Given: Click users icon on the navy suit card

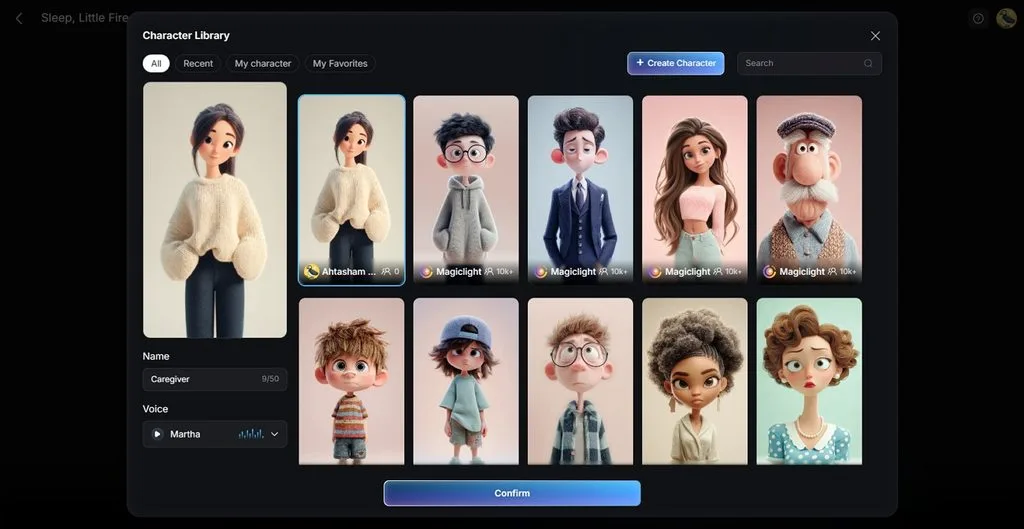Looking at the screenshot, I should point(603,272).
